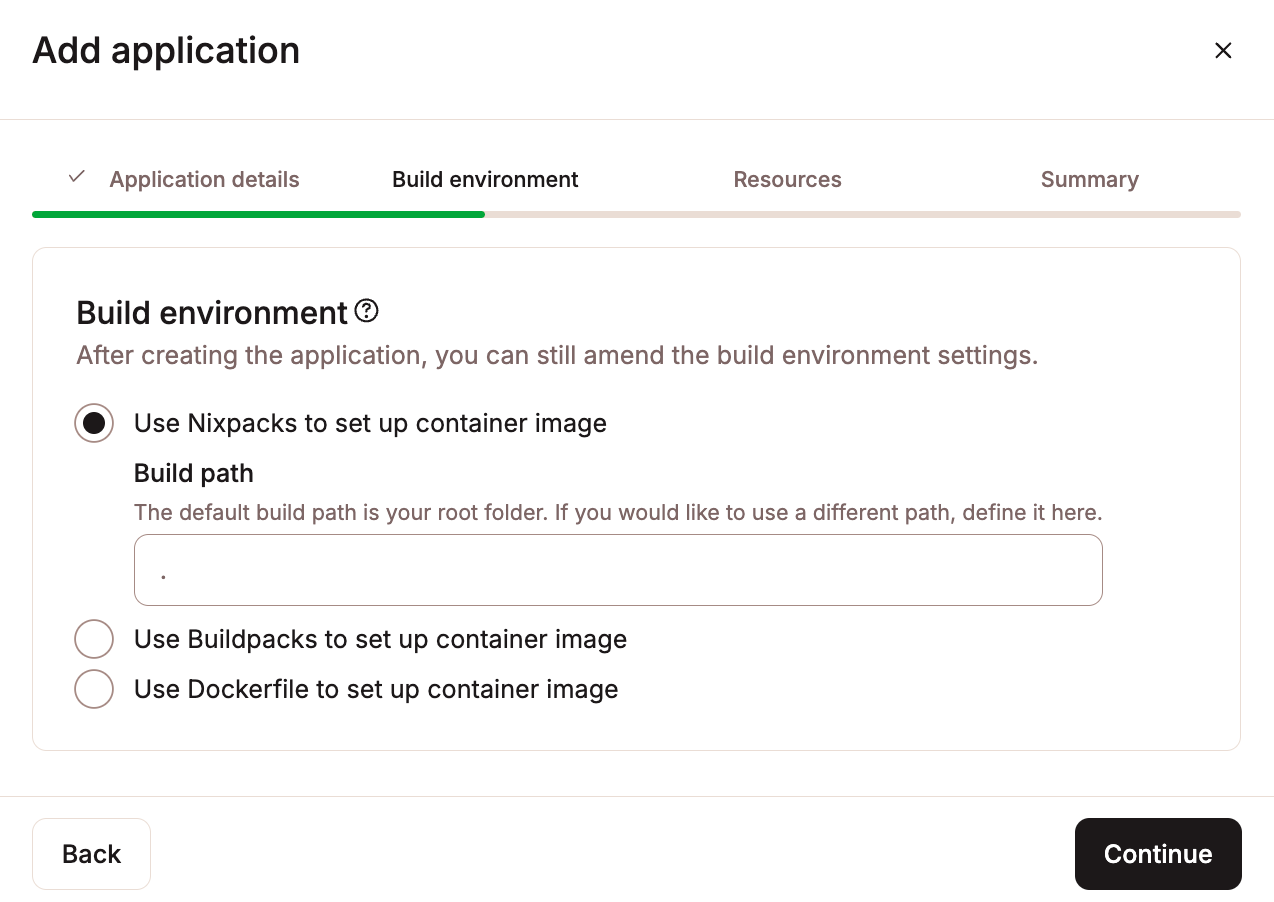Open the Application details step
This screenshot has width=1274, height=902.
(x=204, y=179)
